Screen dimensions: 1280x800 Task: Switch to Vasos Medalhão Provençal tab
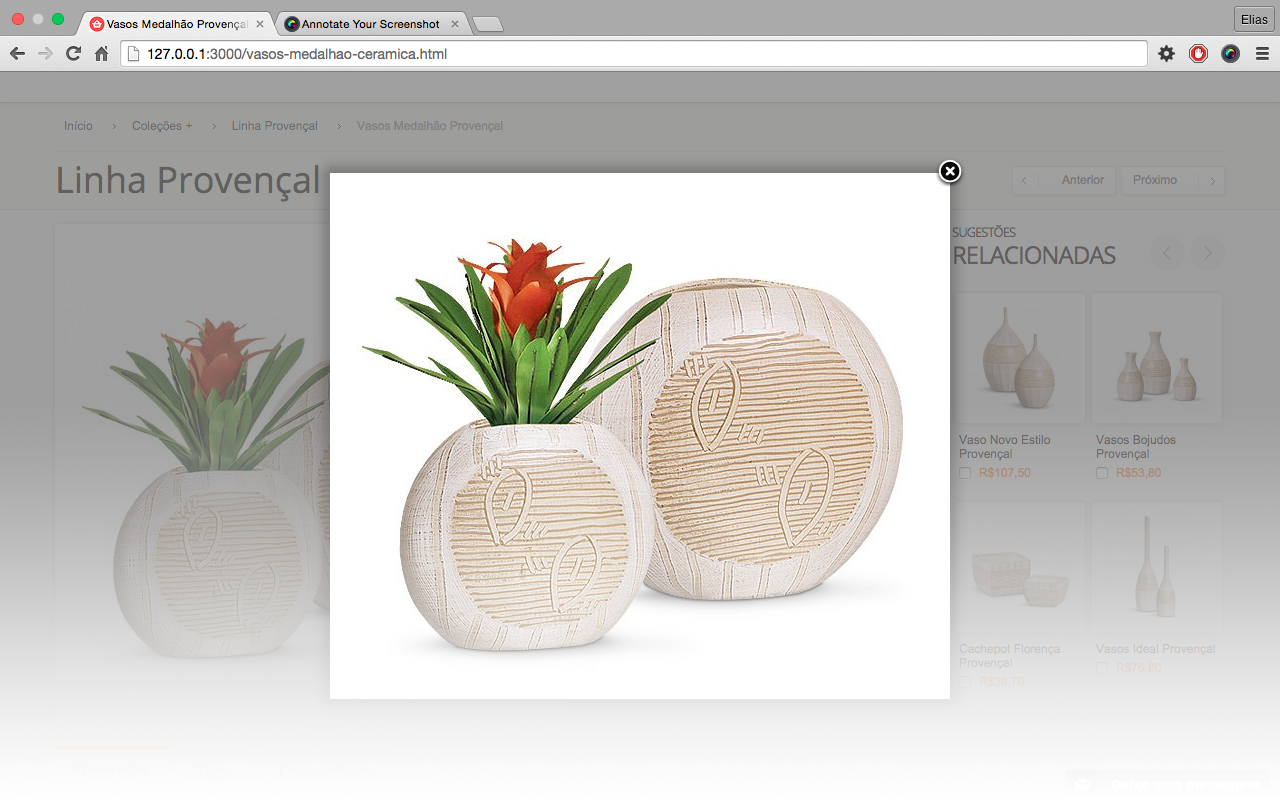(x=174, y=24)
